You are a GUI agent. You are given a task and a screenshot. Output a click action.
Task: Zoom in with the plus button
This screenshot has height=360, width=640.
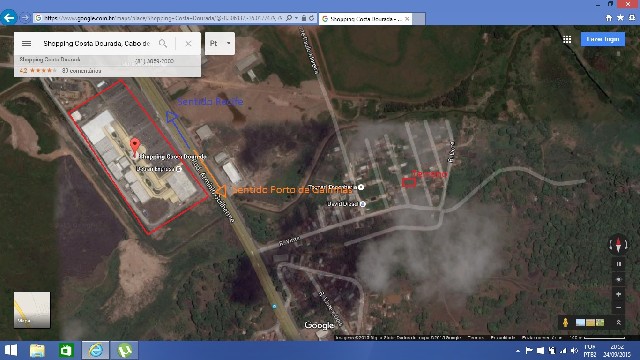[x=619, y=294]
